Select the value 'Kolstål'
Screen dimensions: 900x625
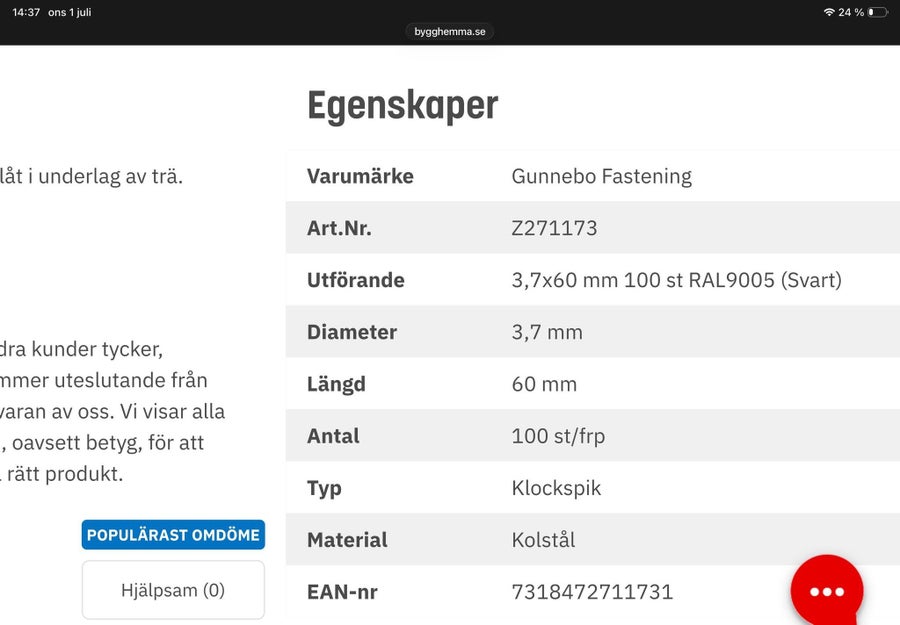pyautogui.click(x=543, y=540)
